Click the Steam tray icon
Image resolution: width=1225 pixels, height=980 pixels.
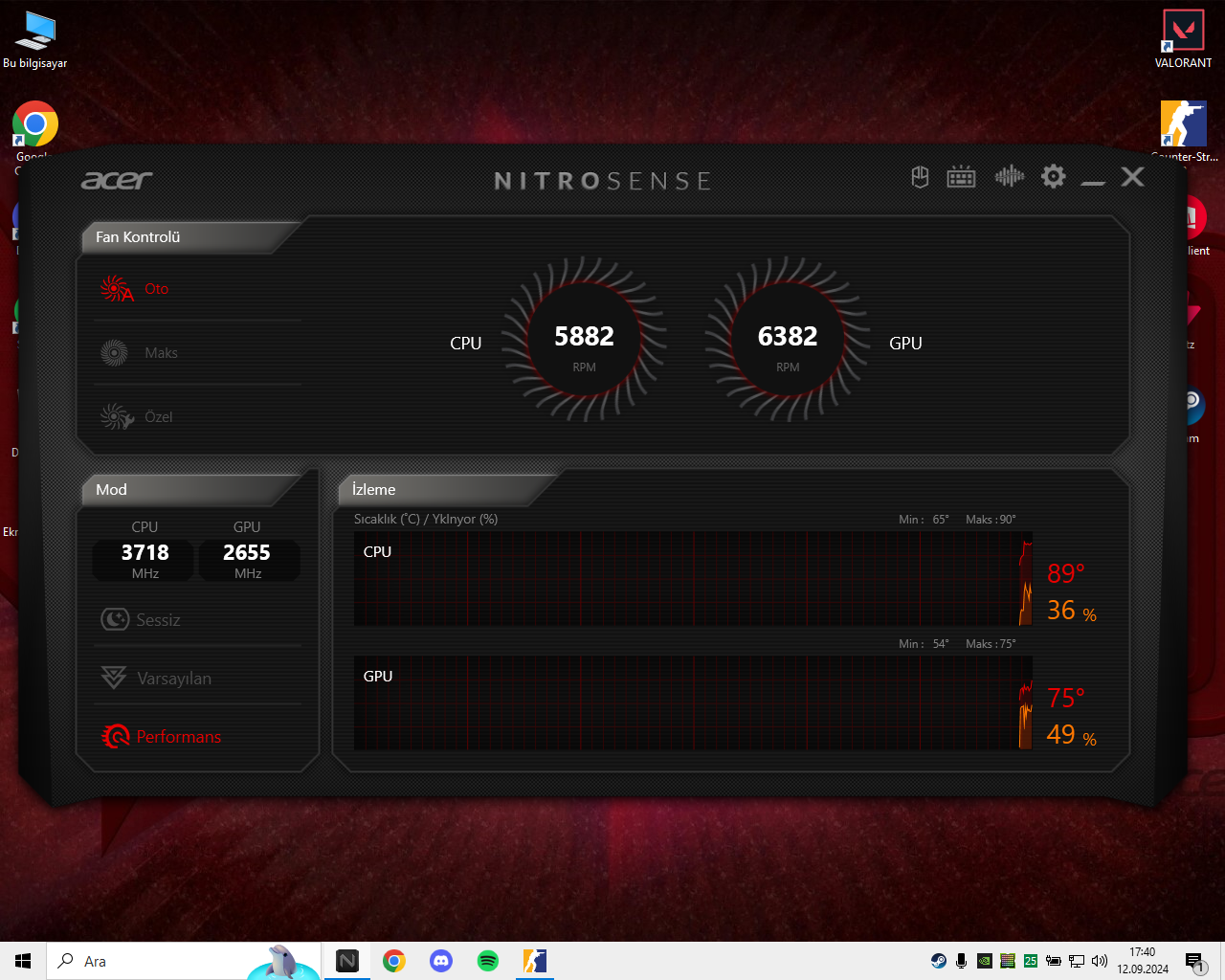(x=939, y=961)
